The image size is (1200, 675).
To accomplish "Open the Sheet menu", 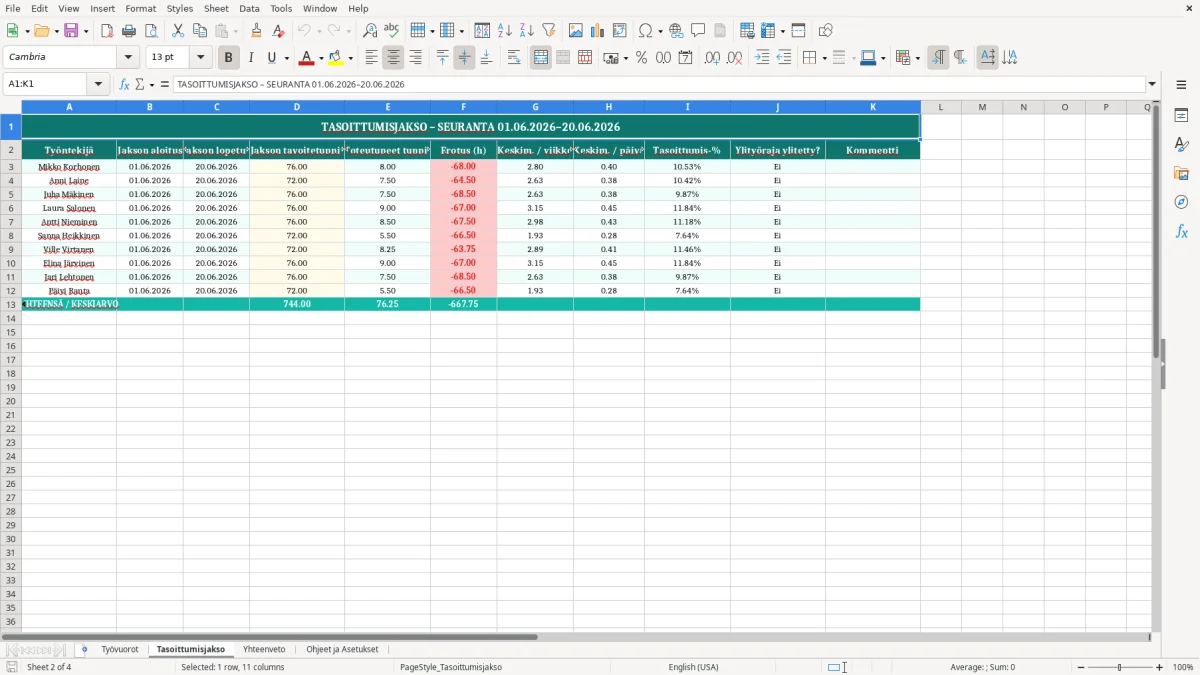I will [x=216, y=8].
